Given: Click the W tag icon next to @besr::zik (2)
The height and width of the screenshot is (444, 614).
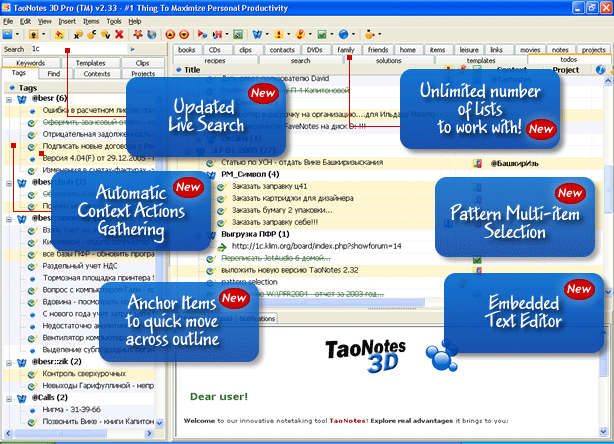Looking at the screenshot, I should tap(22, 362).
